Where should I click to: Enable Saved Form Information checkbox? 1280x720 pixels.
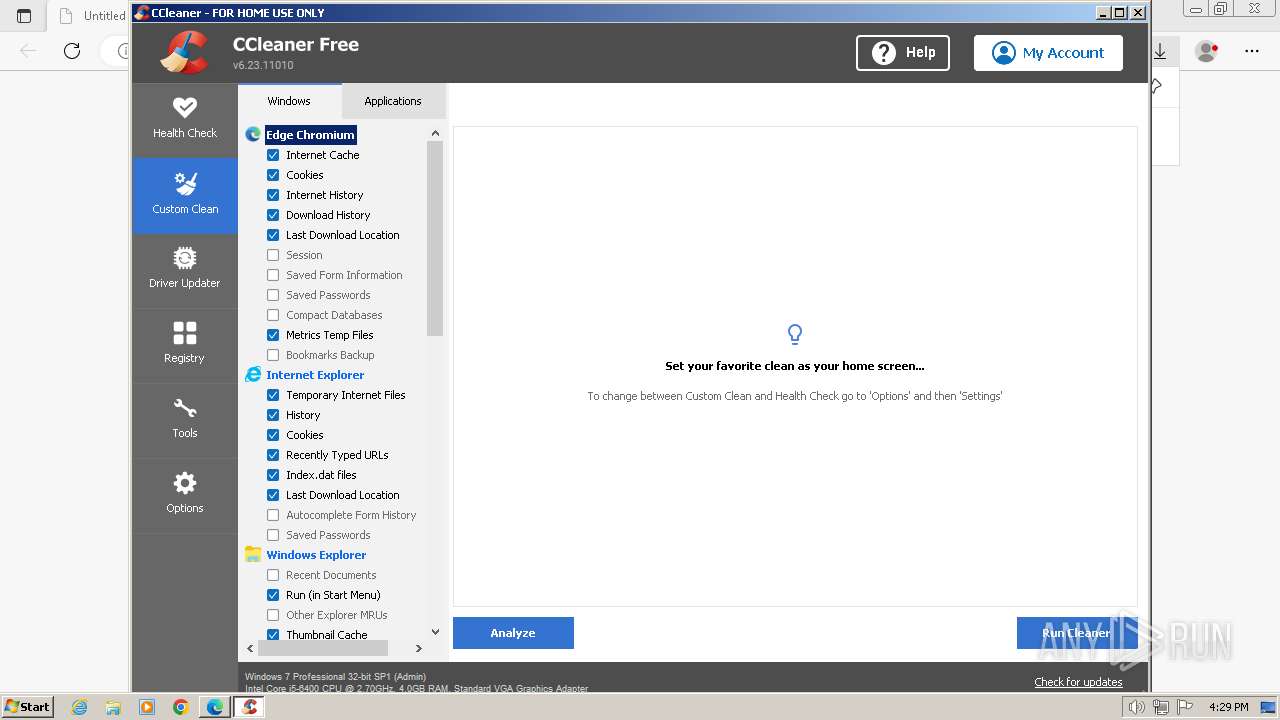tap(273, 275)
